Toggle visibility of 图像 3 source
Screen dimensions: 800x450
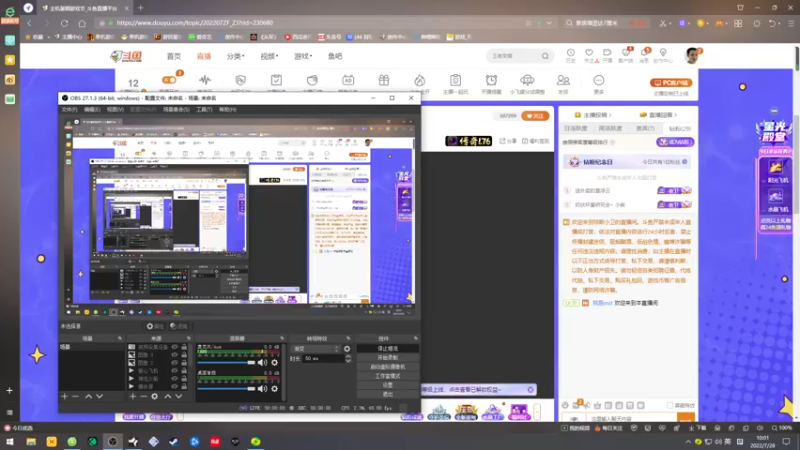(174, 355)
